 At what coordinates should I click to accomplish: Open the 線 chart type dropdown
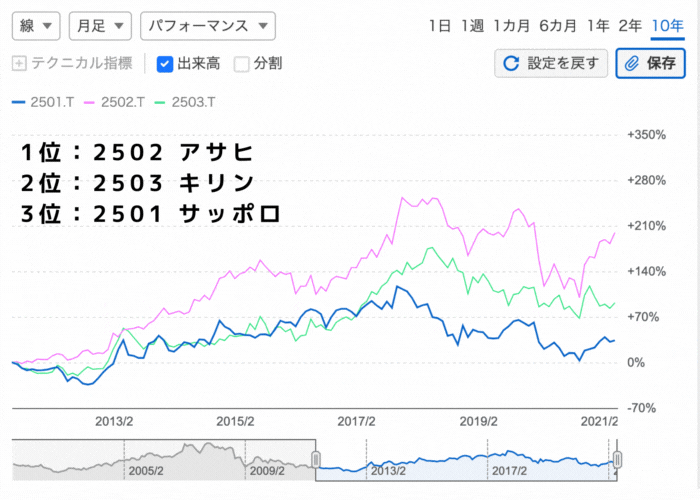pyautogui.click(x=35, y=25)
